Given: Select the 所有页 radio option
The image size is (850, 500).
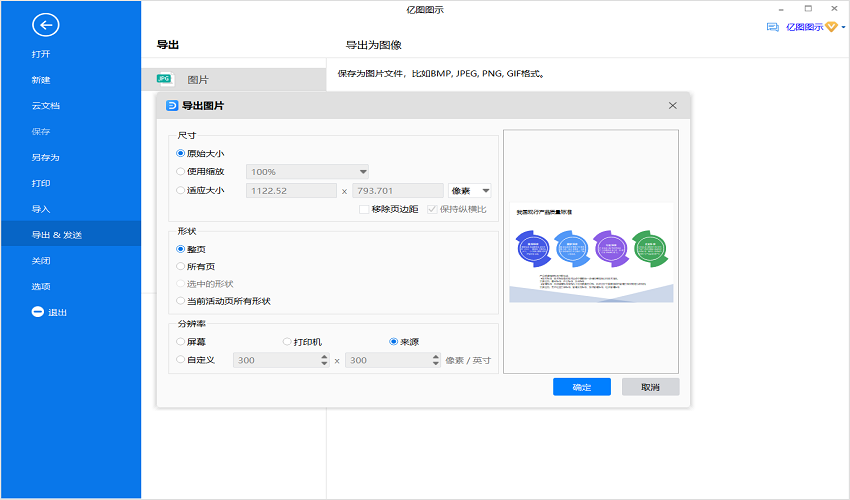Looking at the screenshot, I should (181, 266).
